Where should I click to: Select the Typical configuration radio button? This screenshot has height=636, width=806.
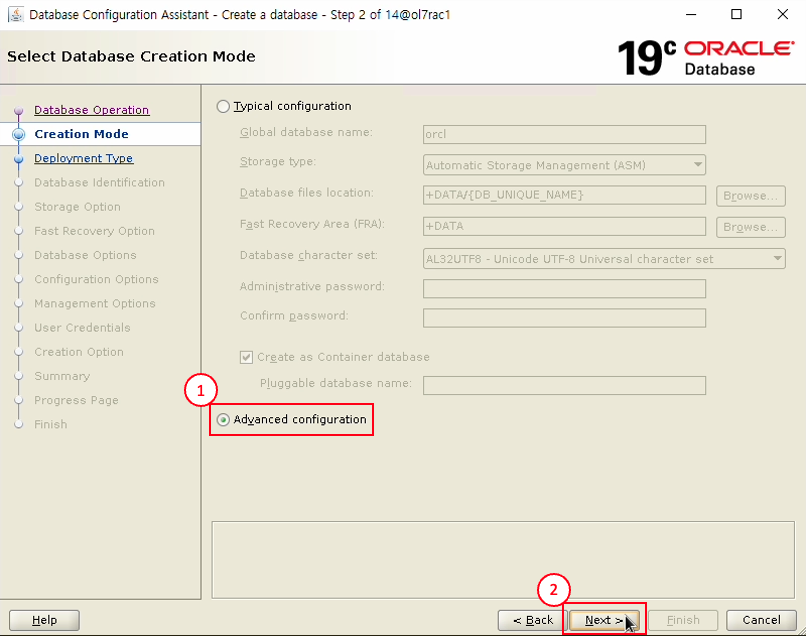[223, 106]
